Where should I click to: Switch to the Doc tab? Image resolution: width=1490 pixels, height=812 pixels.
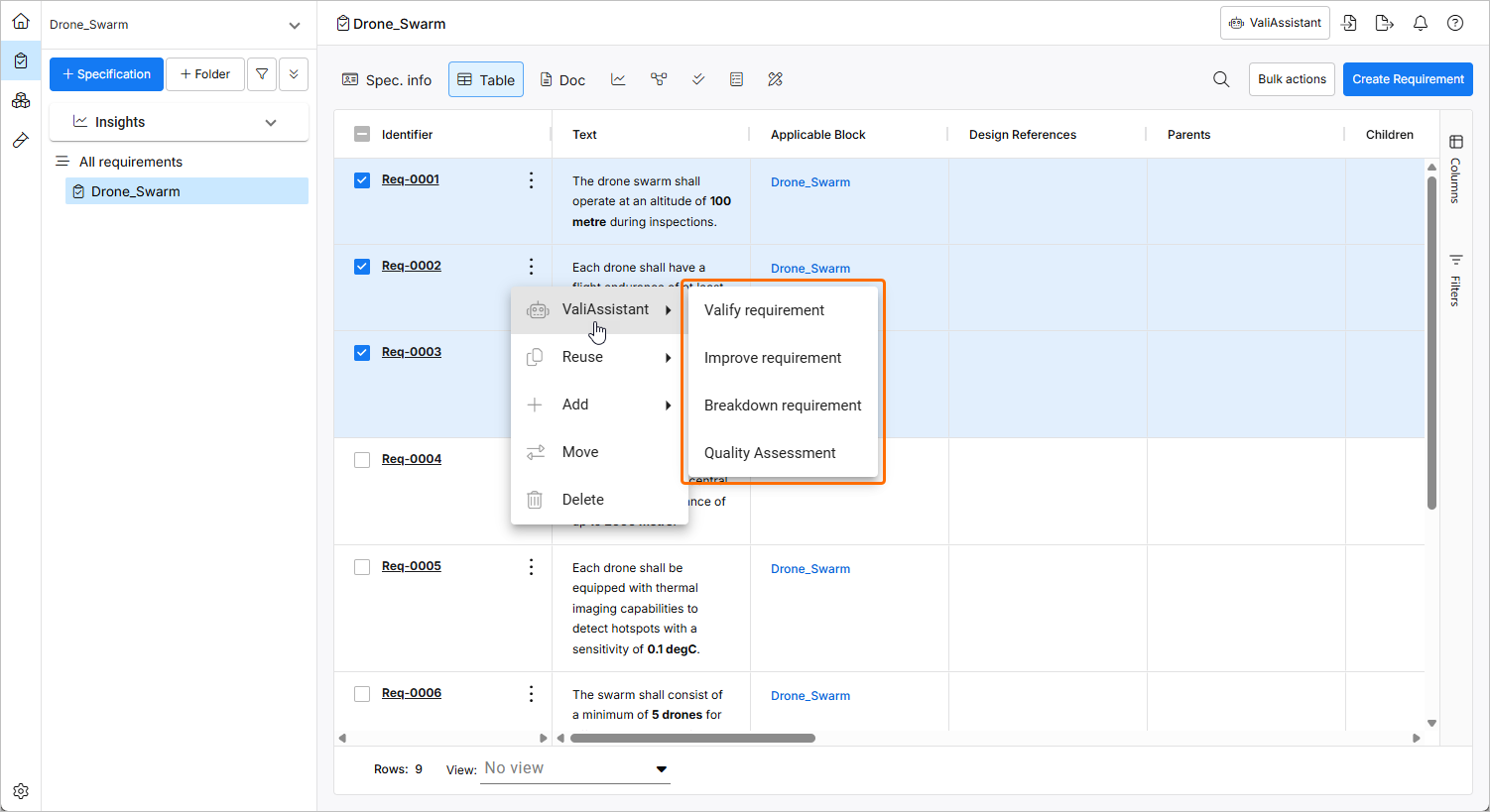(562, 79)
